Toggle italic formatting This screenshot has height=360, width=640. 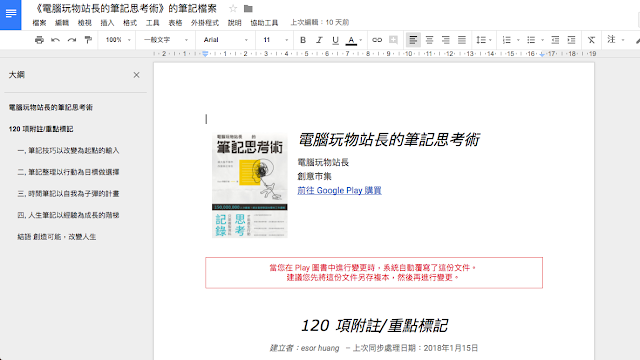point(319,40)
